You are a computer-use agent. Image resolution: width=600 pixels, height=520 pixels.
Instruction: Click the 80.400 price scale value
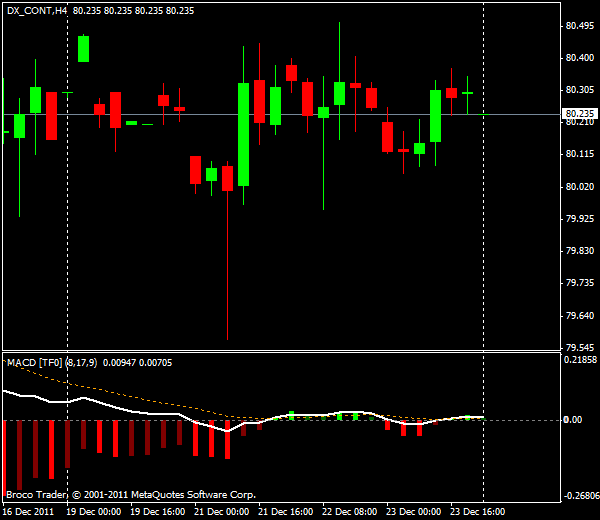580,58
